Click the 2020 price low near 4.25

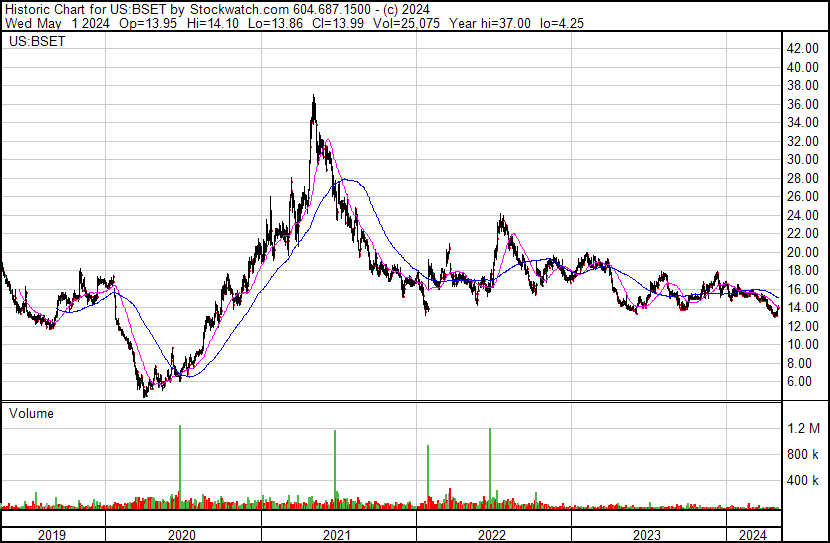tap(145, 396)
